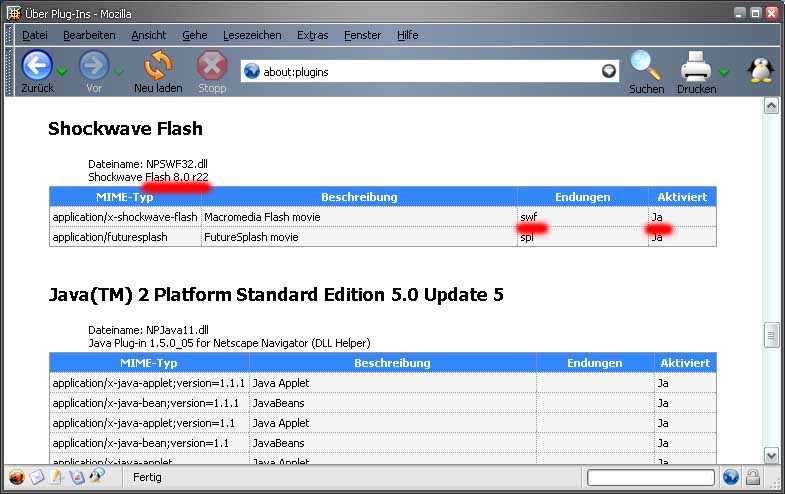The width and height of the screenshot is (785, 494).
Task: Open Navigator from the status bar component icons
Action: 17,476
